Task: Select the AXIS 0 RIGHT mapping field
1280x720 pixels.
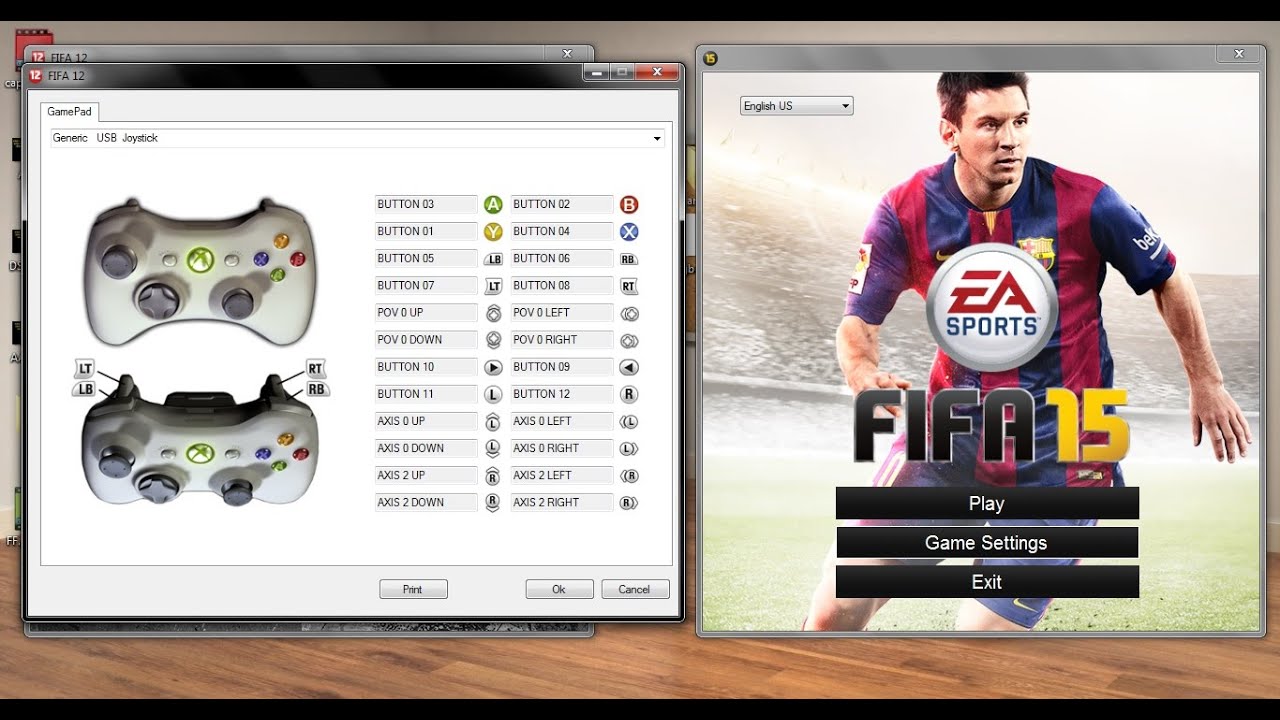Action: [562, 448]
